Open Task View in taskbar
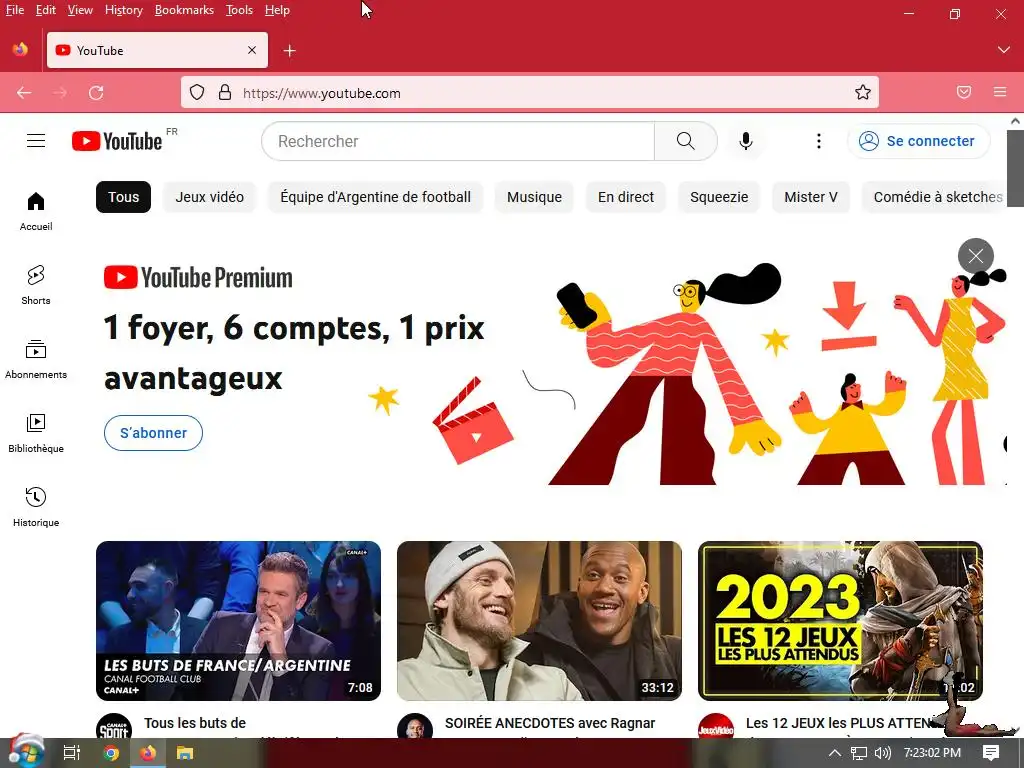Image resolution: width=1024 pixels, height=768 pixels. [x=71, y=753]
